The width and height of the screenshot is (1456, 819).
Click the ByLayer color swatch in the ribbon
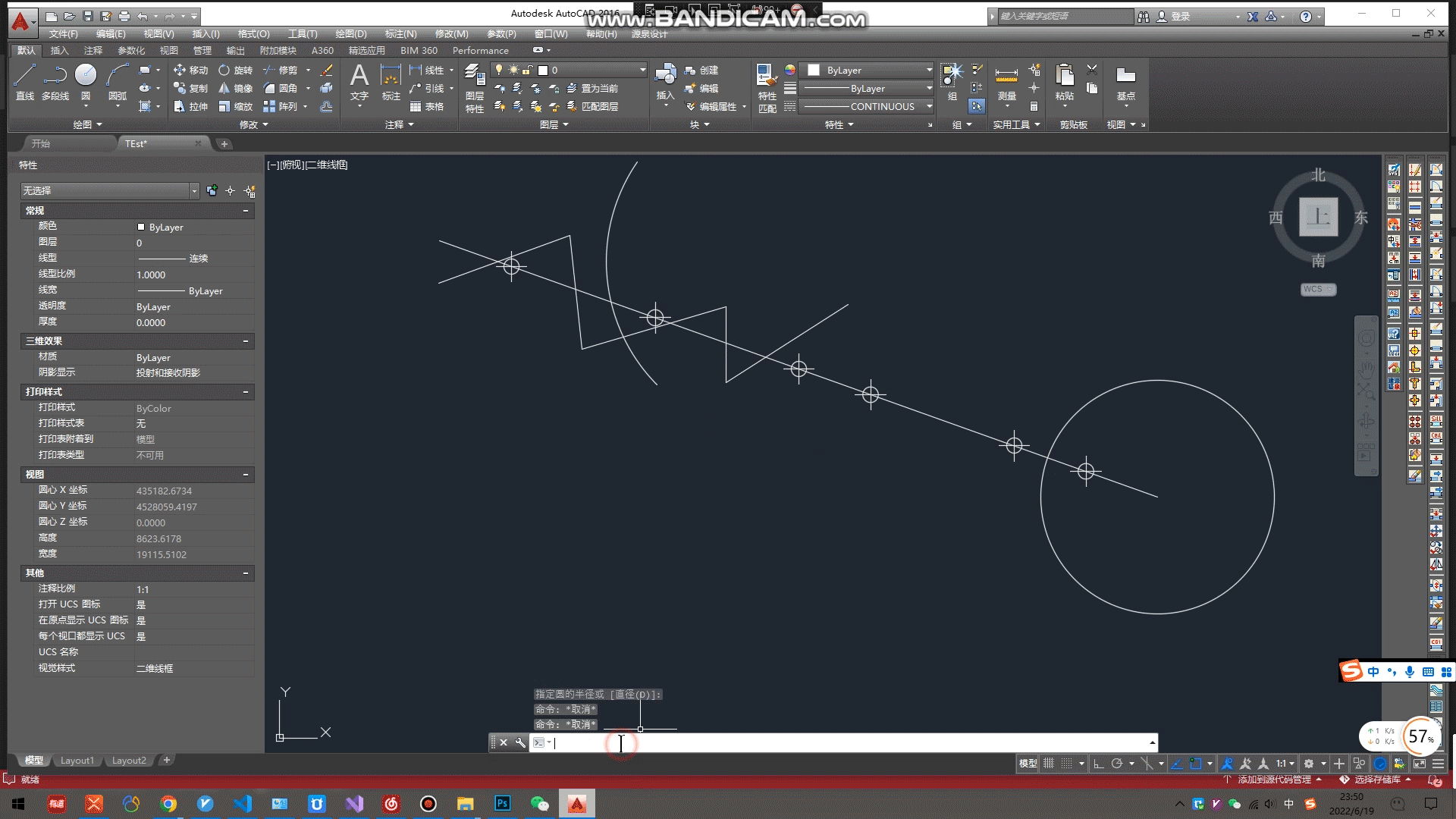(814, 70)
